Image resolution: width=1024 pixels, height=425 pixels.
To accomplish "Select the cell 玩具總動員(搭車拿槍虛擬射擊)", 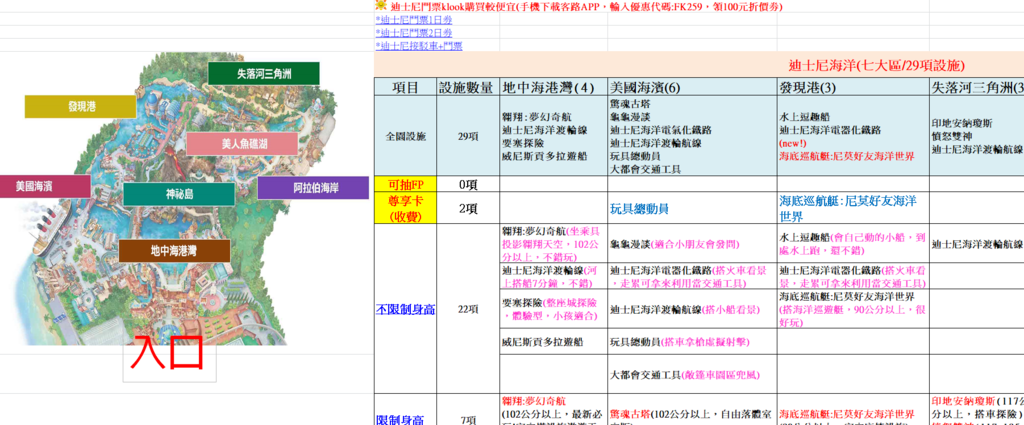I will pos(692,342).
